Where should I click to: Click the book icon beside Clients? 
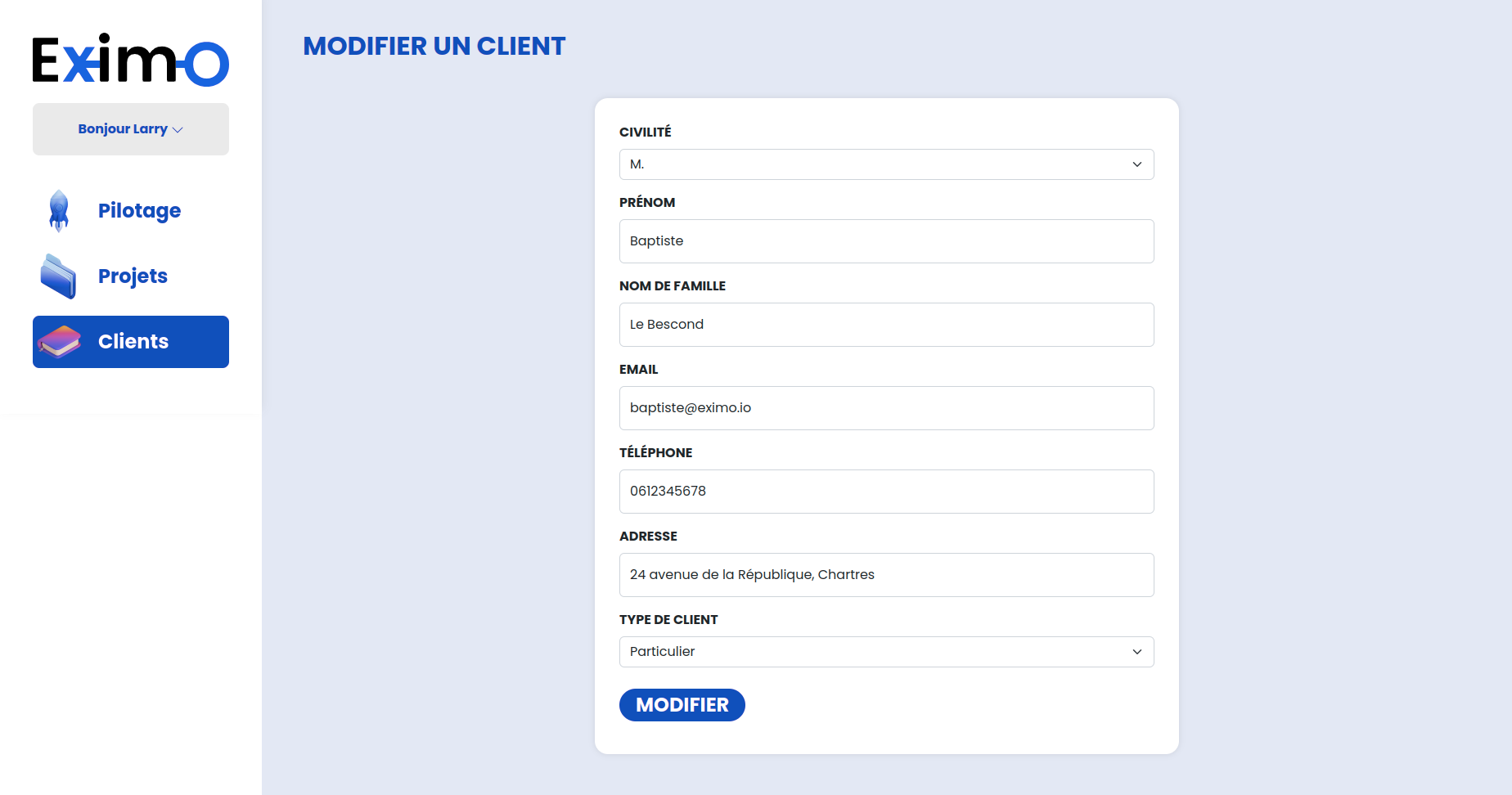click(59, 342)
